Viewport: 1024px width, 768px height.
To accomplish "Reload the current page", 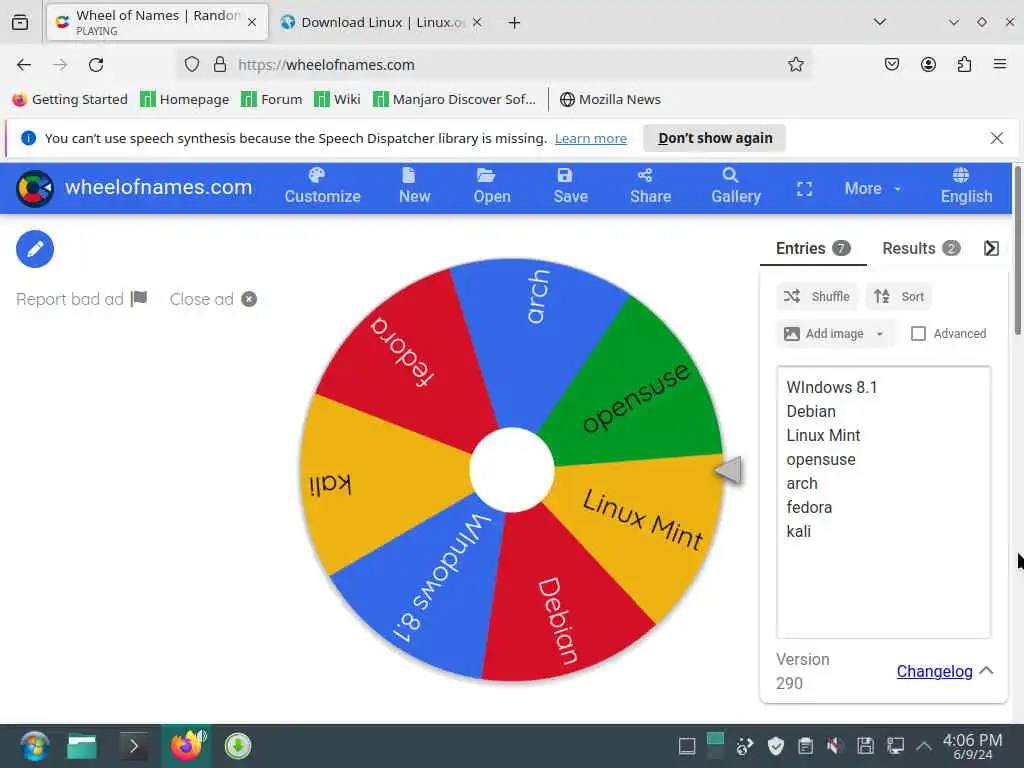I will click(96, 65).
